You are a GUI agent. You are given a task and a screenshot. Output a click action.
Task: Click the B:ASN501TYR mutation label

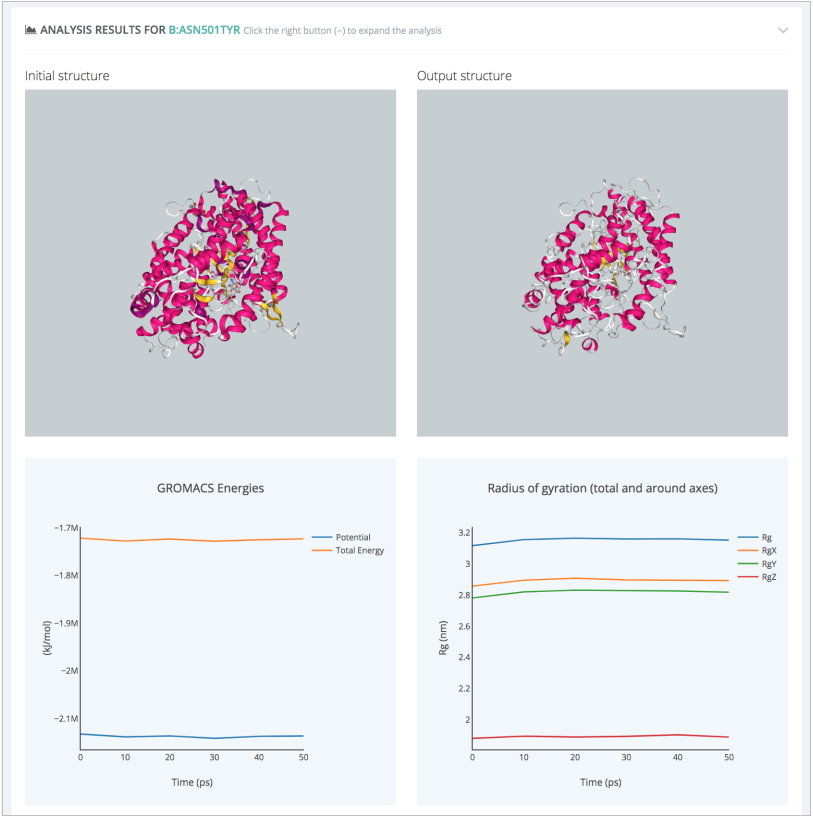[204, 30]
